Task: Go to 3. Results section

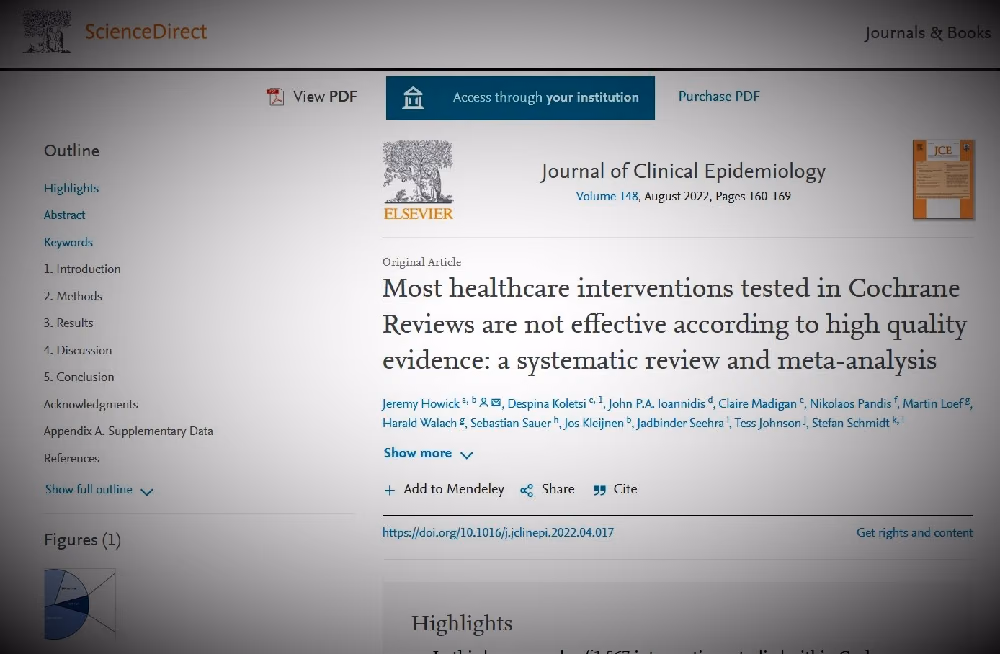Action: (68, 323)
